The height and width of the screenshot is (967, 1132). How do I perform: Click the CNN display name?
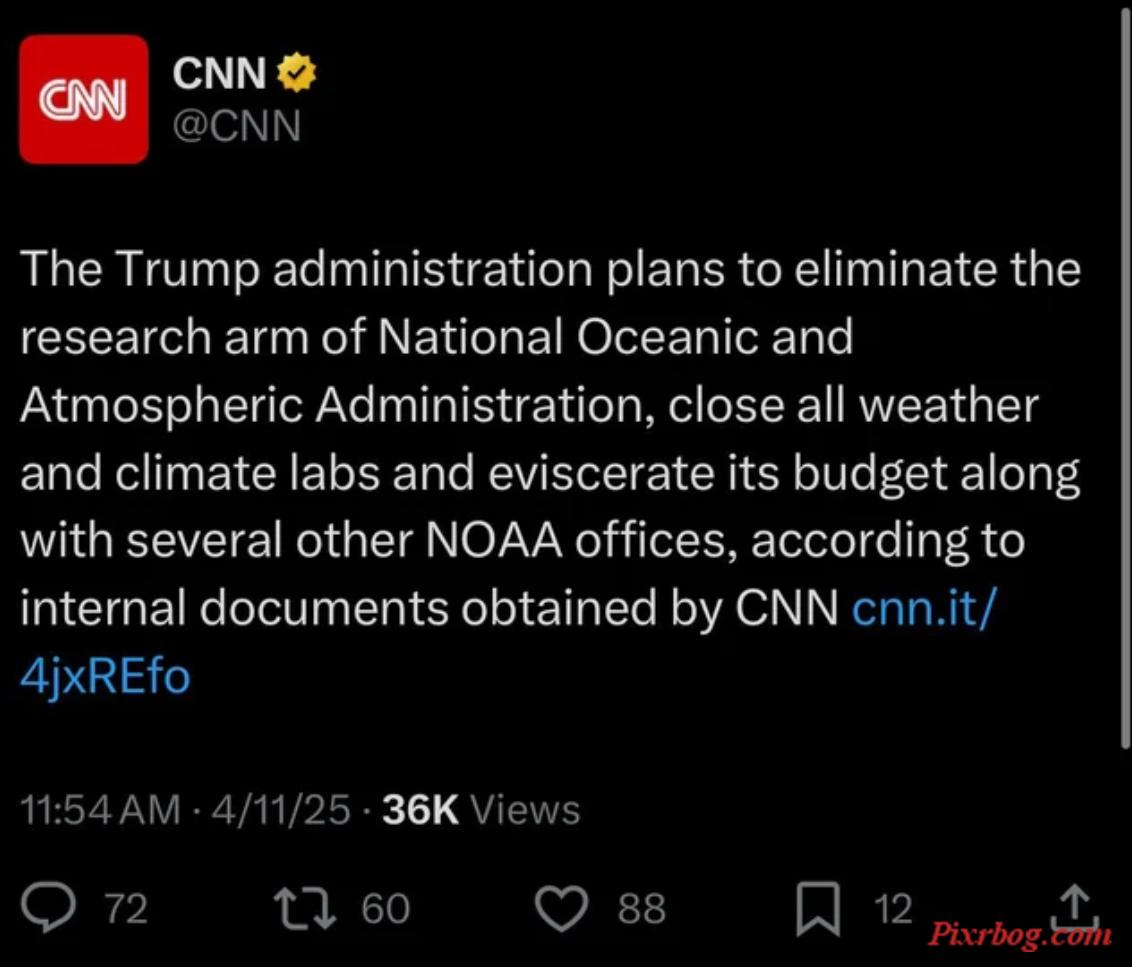[219, 73]
